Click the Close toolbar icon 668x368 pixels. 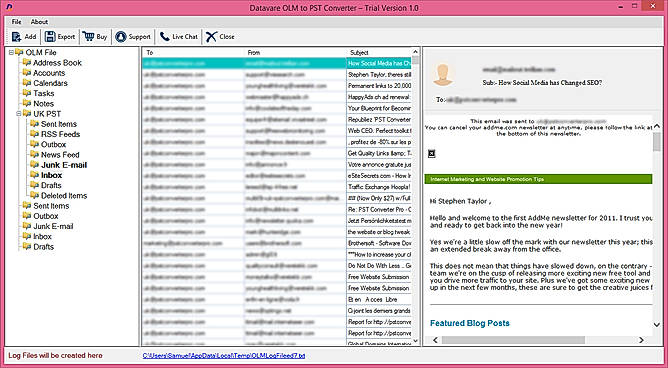211,37
